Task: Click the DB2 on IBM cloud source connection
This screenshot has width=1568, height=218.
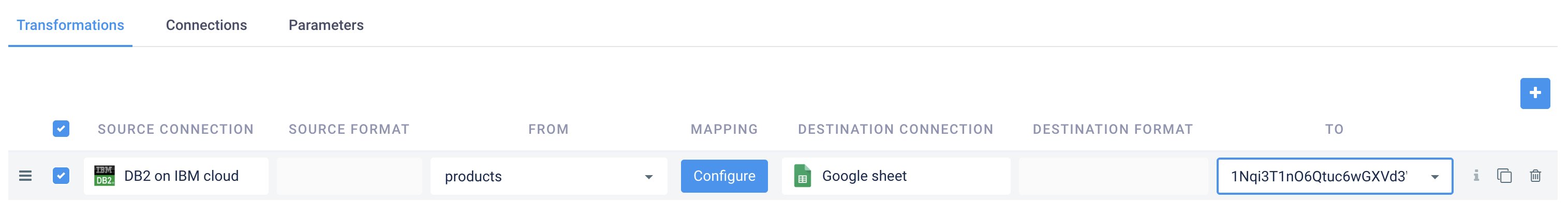Action: click(182, 176)
